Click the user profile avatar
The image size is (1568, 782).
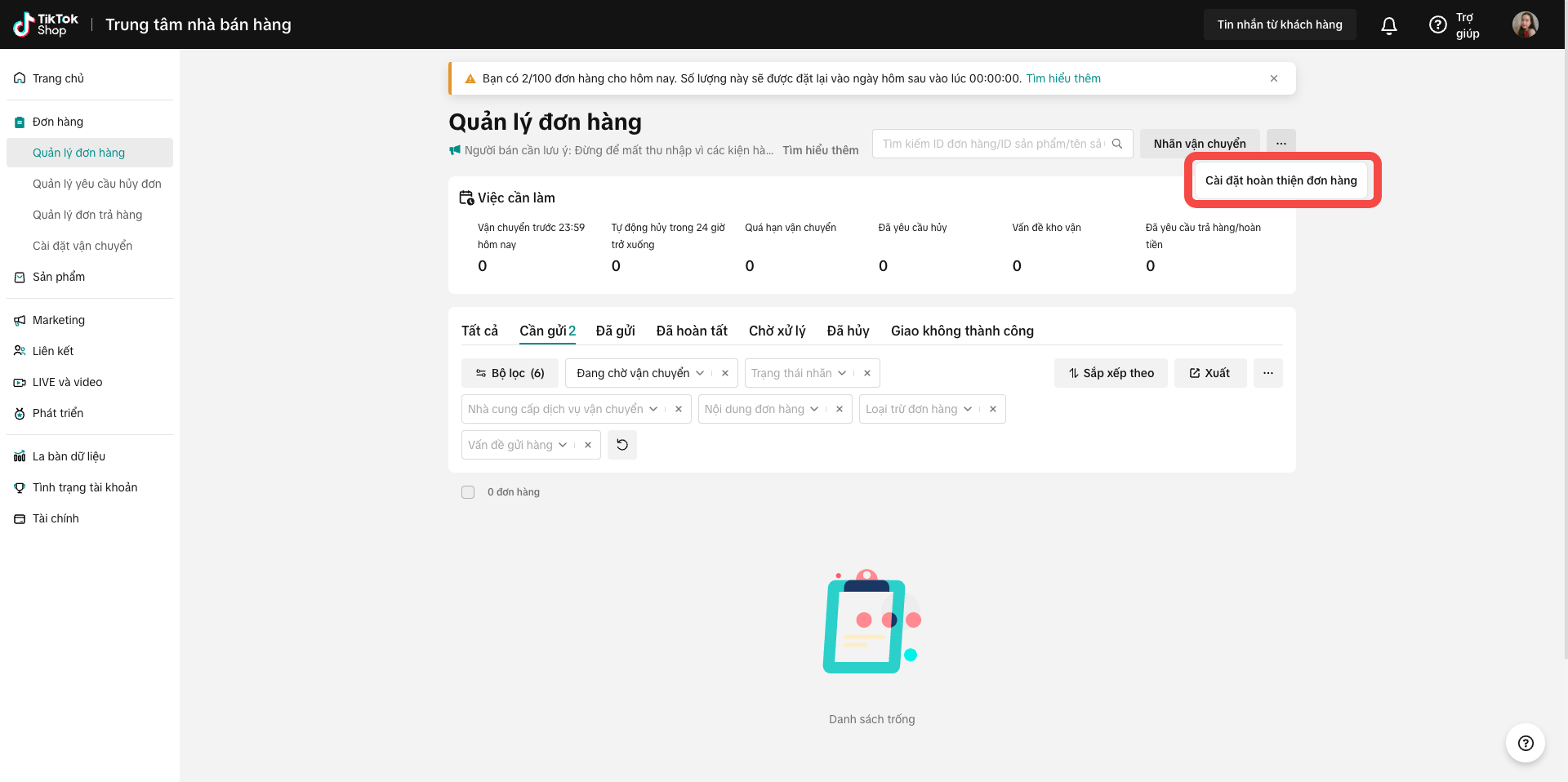pos(1525,24)
